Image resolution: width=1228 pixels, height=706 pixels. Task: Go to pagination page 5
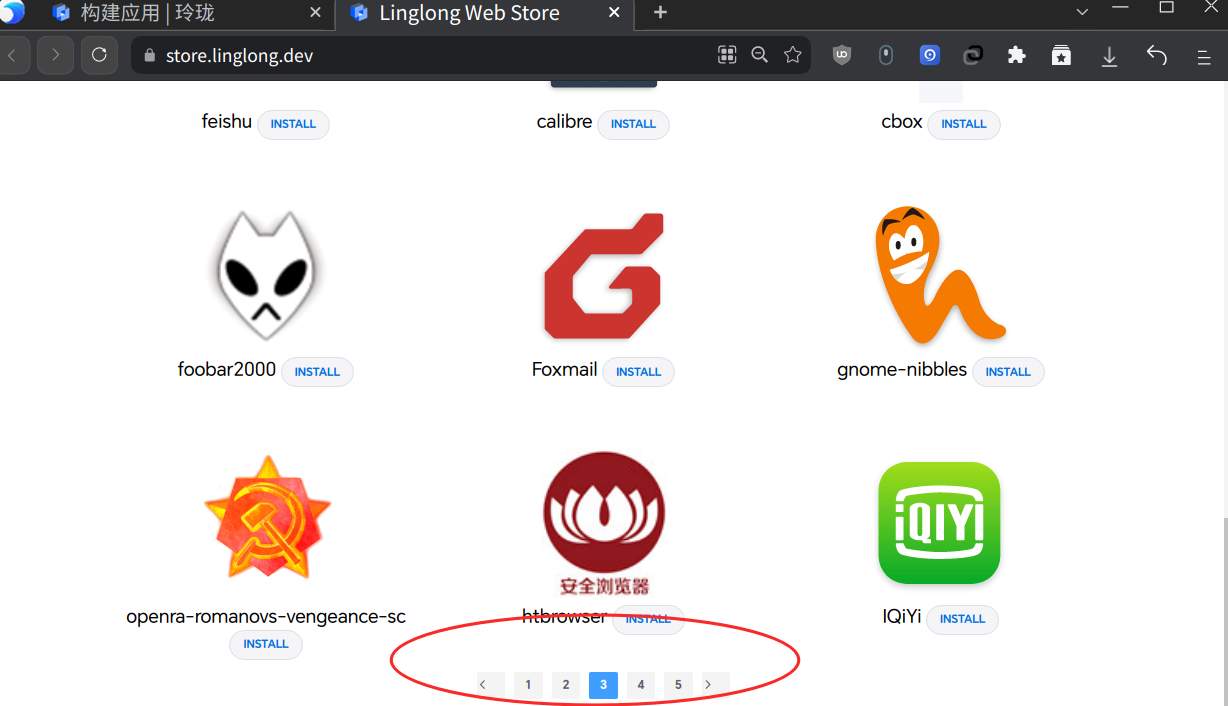[x=678, y=685]
